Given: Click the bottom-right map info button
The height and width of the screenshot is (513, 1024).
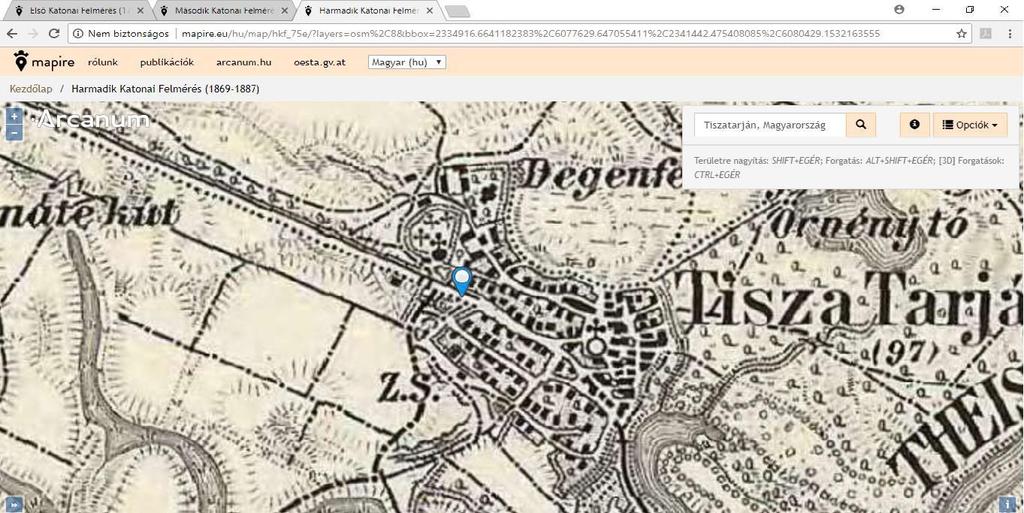Looking at the screenshot, I should 1008,505.
